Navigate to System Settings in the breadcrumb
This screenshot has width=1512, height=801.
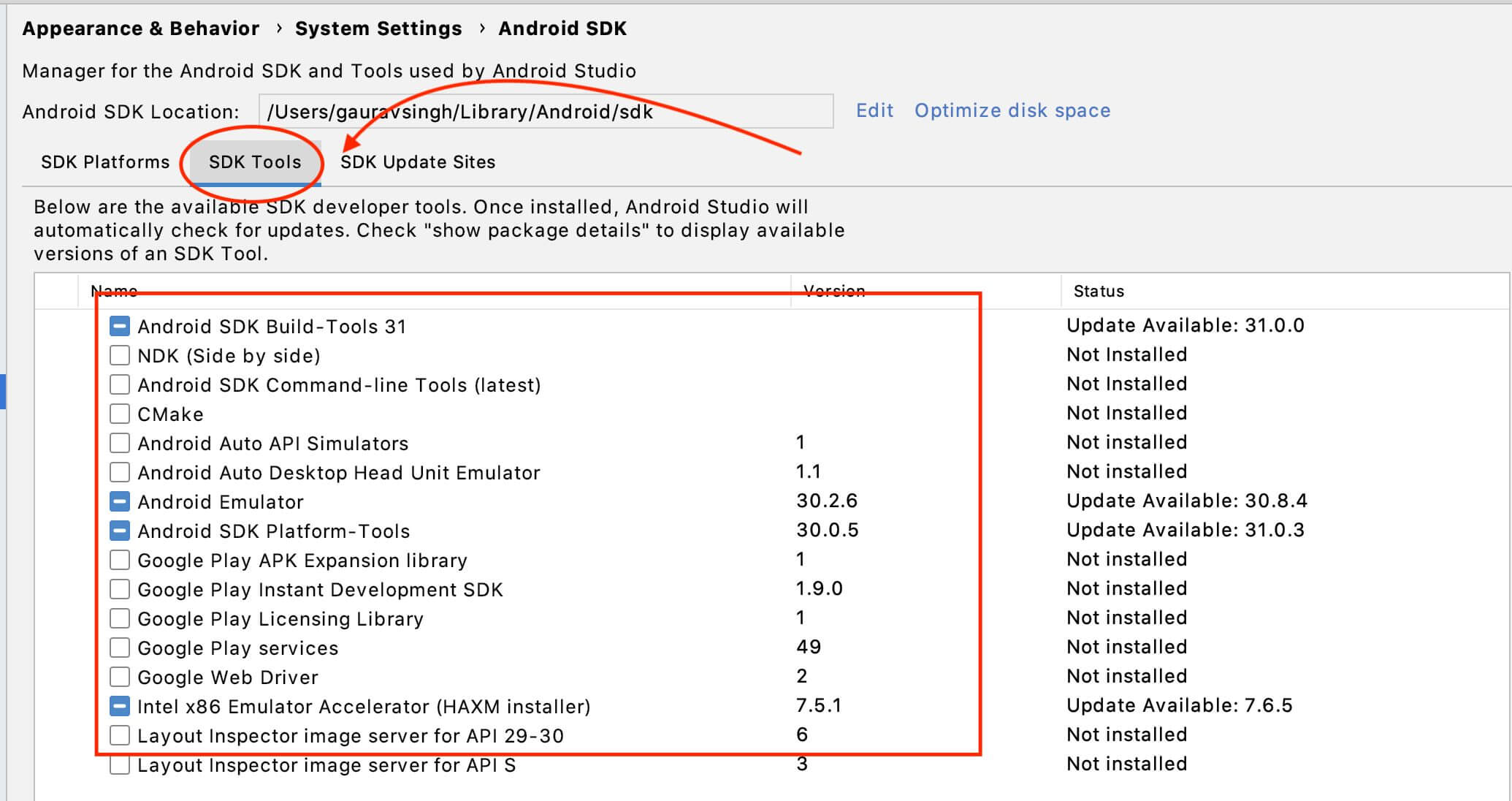378,29
